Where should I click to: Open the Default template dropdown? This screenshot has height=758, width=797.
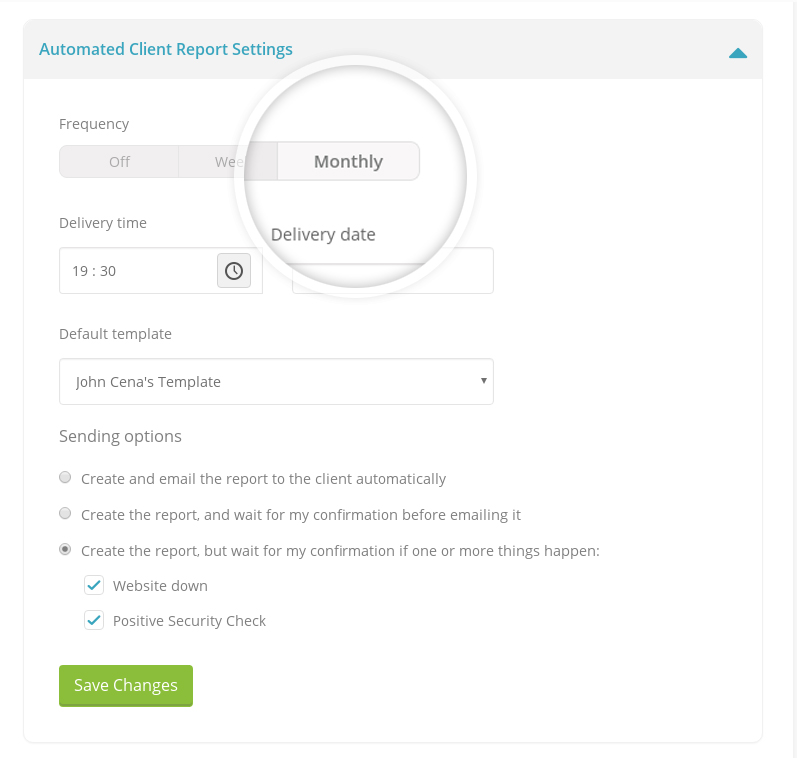point(276,382)
